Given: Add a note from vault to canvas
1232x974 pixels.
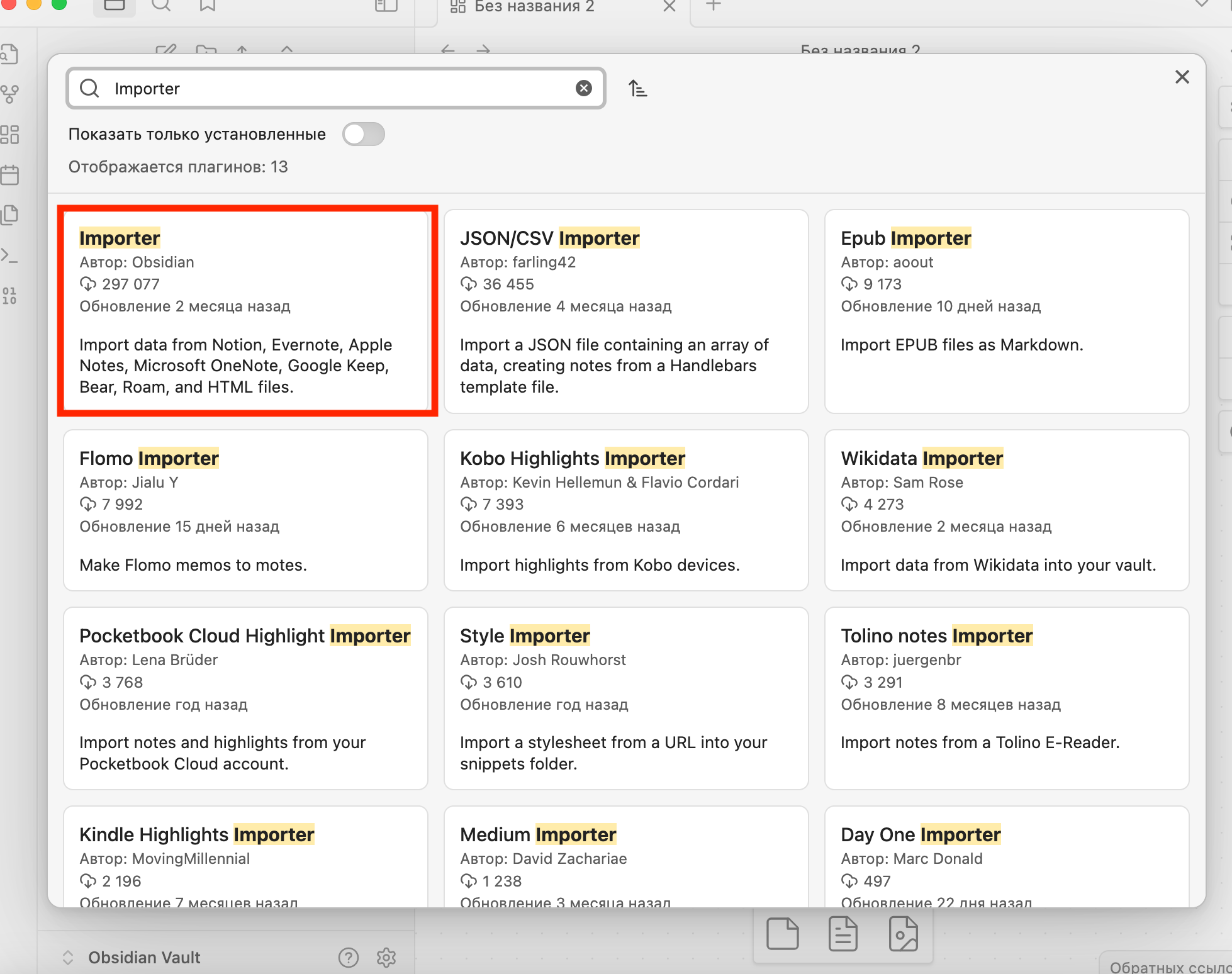Looking at the screenshot, I should pos(843,934).
